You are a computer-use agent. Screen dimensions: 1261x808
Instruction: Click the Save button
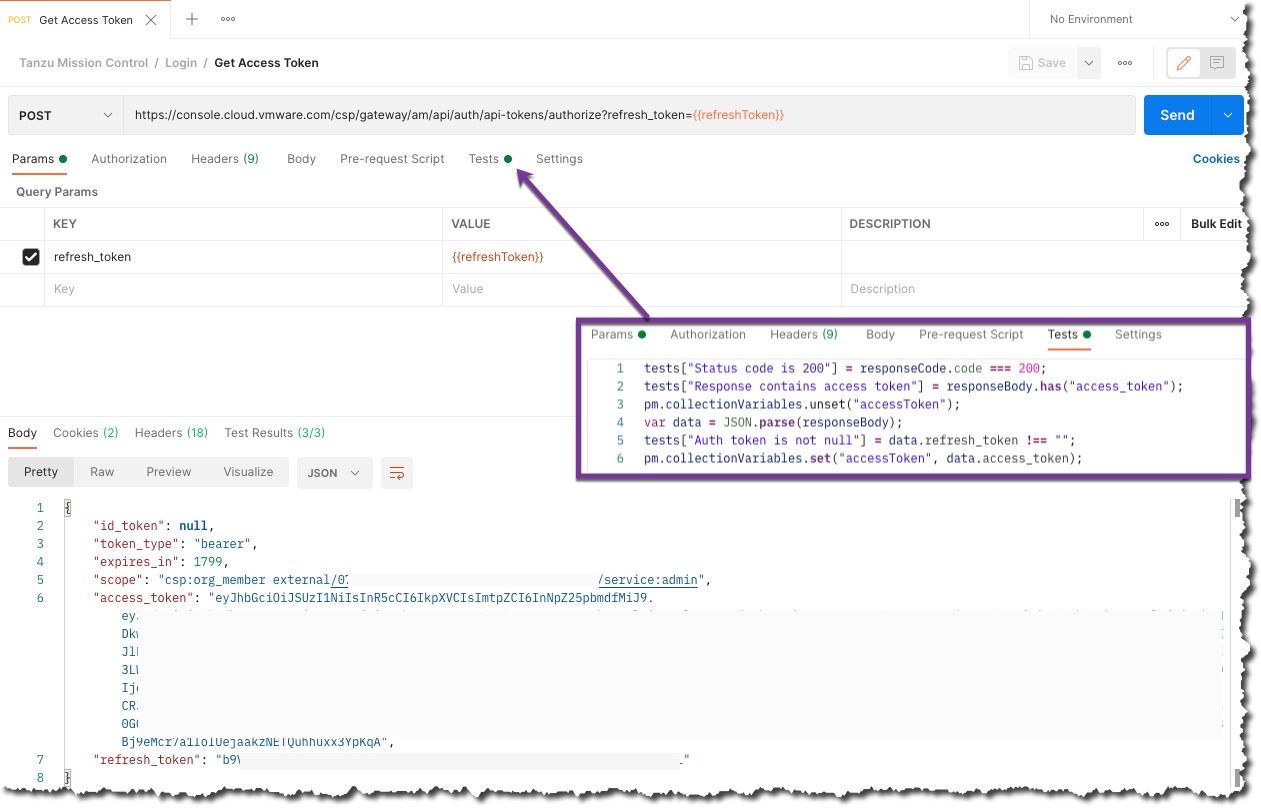click(1042, 62)
